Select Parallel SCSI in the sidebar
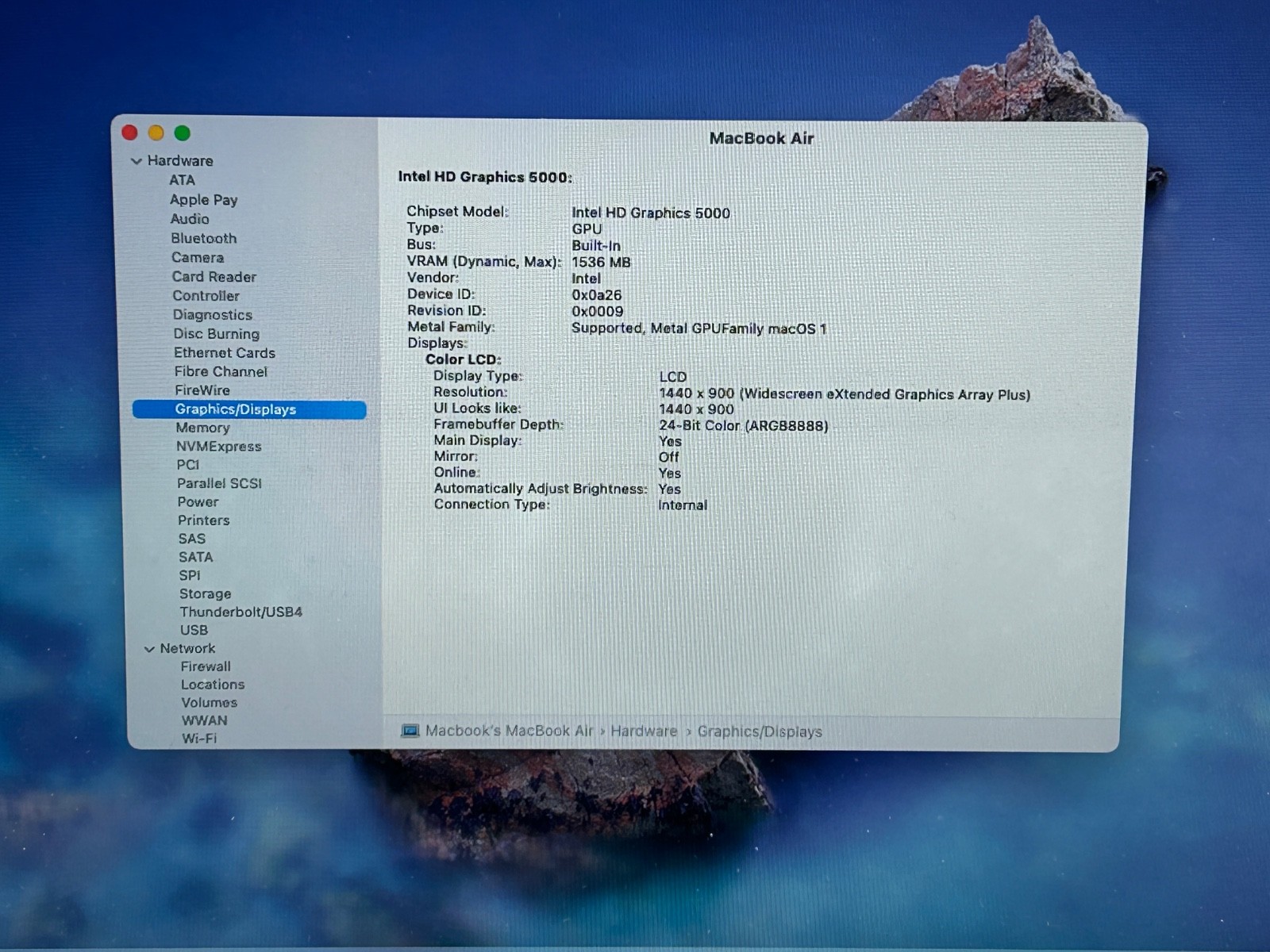Viewport: 1270px width, 952px height. (x=219, y=483)
